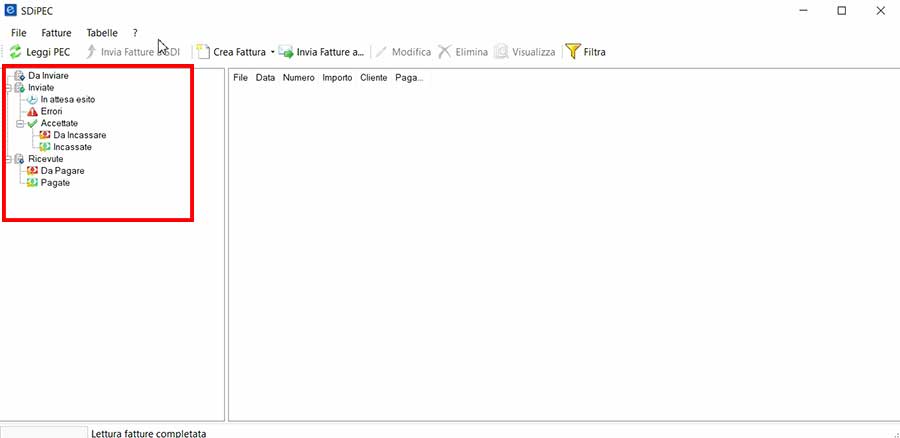Sort by the Importo column header
This screenshot has width=900, height=438.
338,78
